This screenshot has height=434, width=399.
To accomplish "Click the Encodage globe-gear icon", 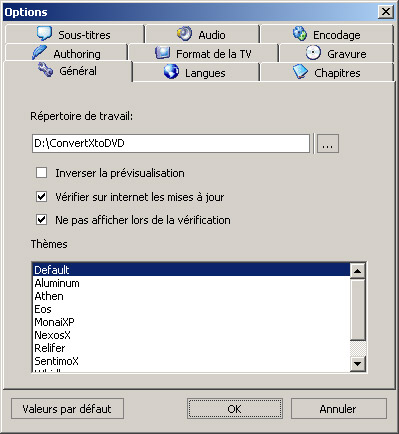I will coord(299,33).
